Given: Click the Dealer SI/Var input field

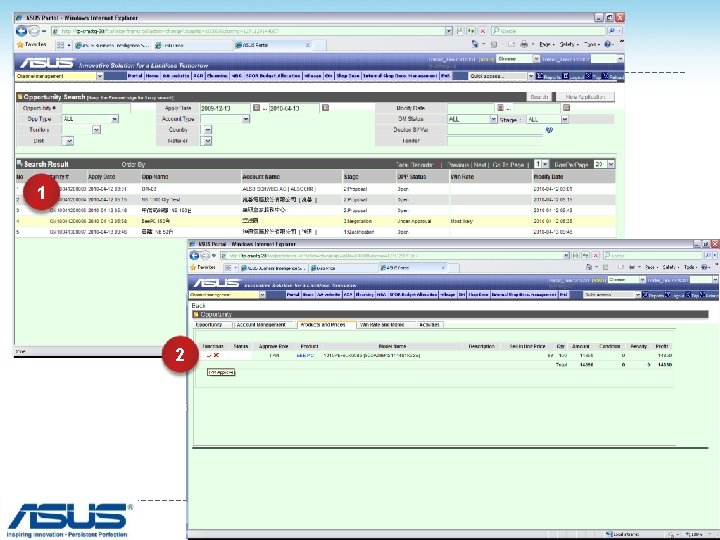Looking at the screenshot, I should [495, 130].
